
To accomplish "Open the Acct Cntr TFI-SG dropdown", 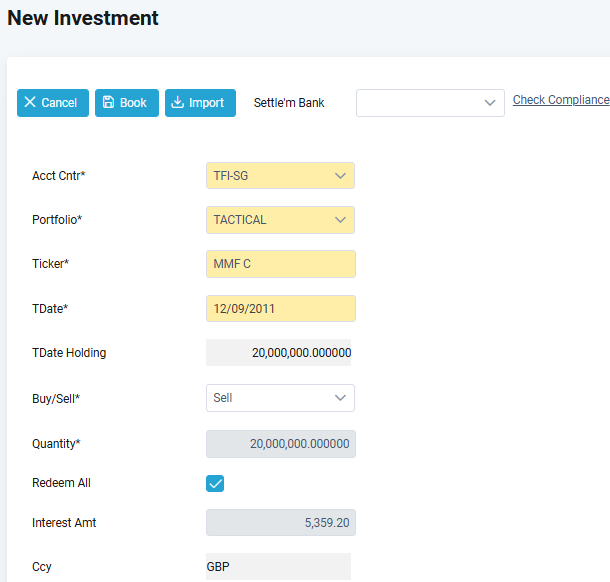I will [x=280, y=176].
